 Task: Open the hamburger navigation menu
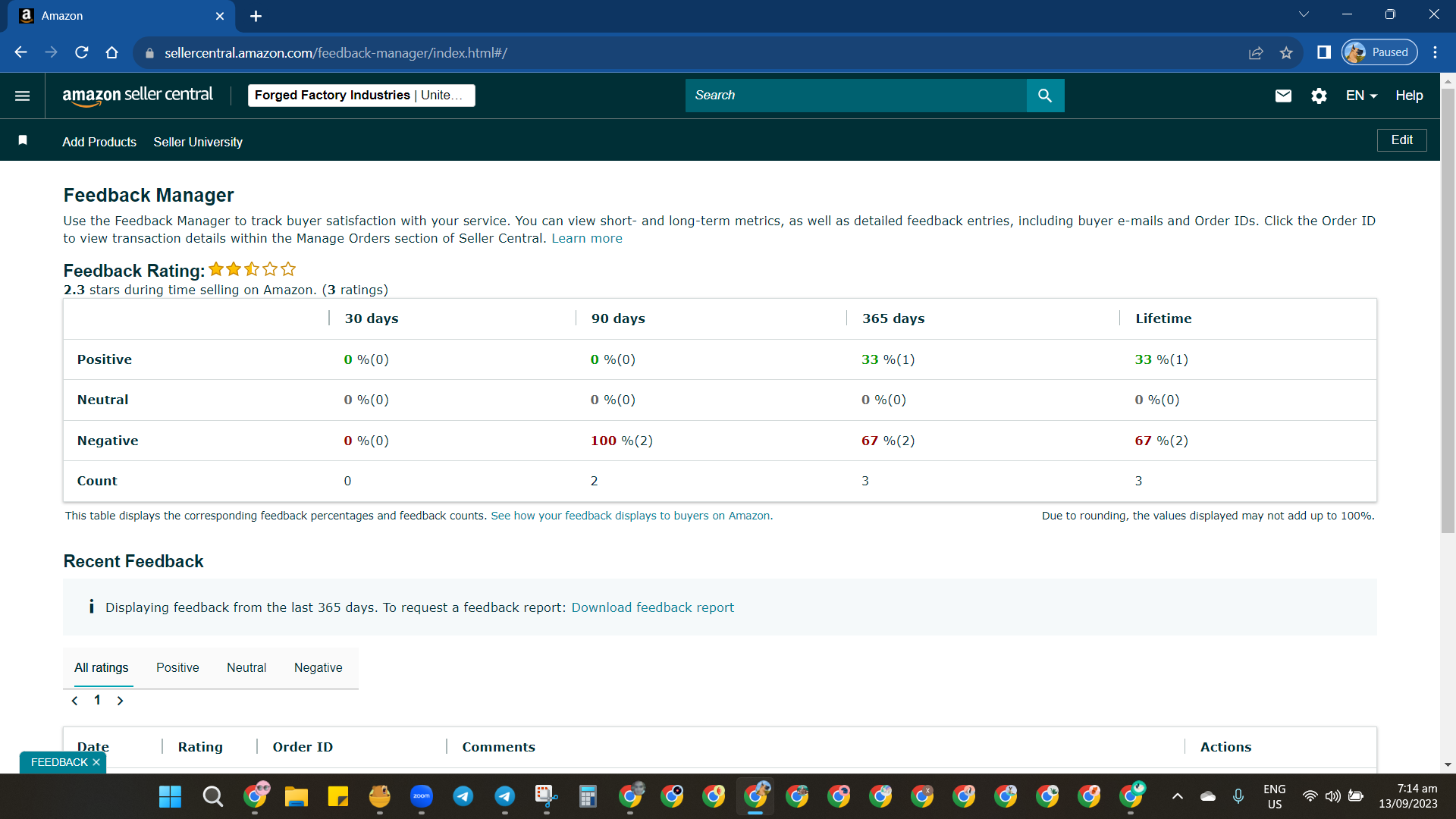(x=23, y=96)
